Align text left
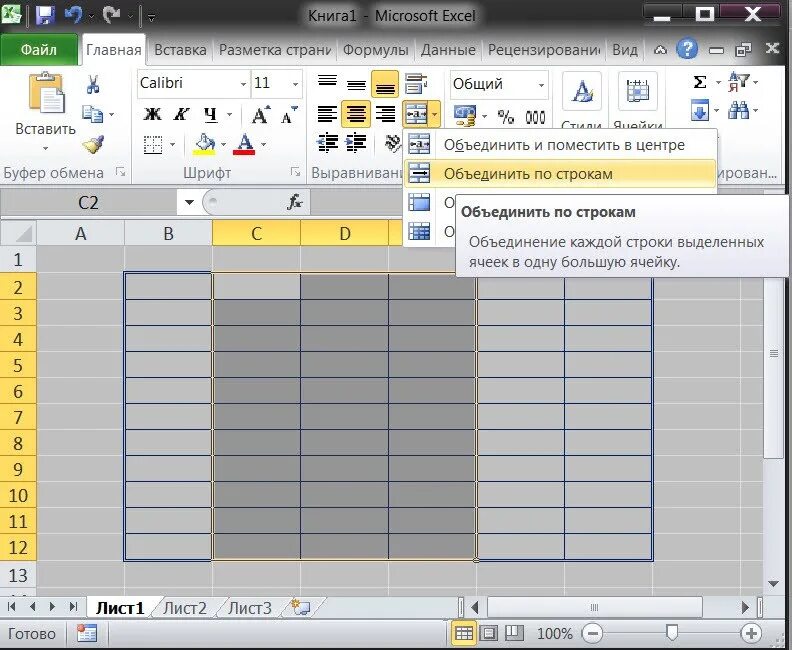This screenshot has width=792, height=650. click(x=327, y=114)
